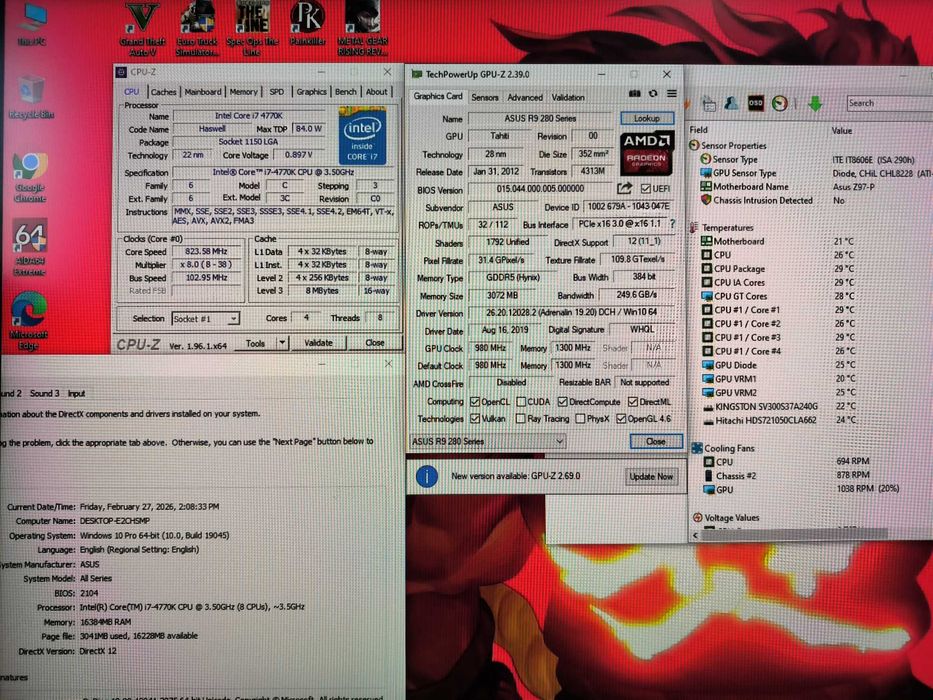Click Field column header in AIDA64
The width and height of the screenshot is (933, 700).
[x=699, y=130]
